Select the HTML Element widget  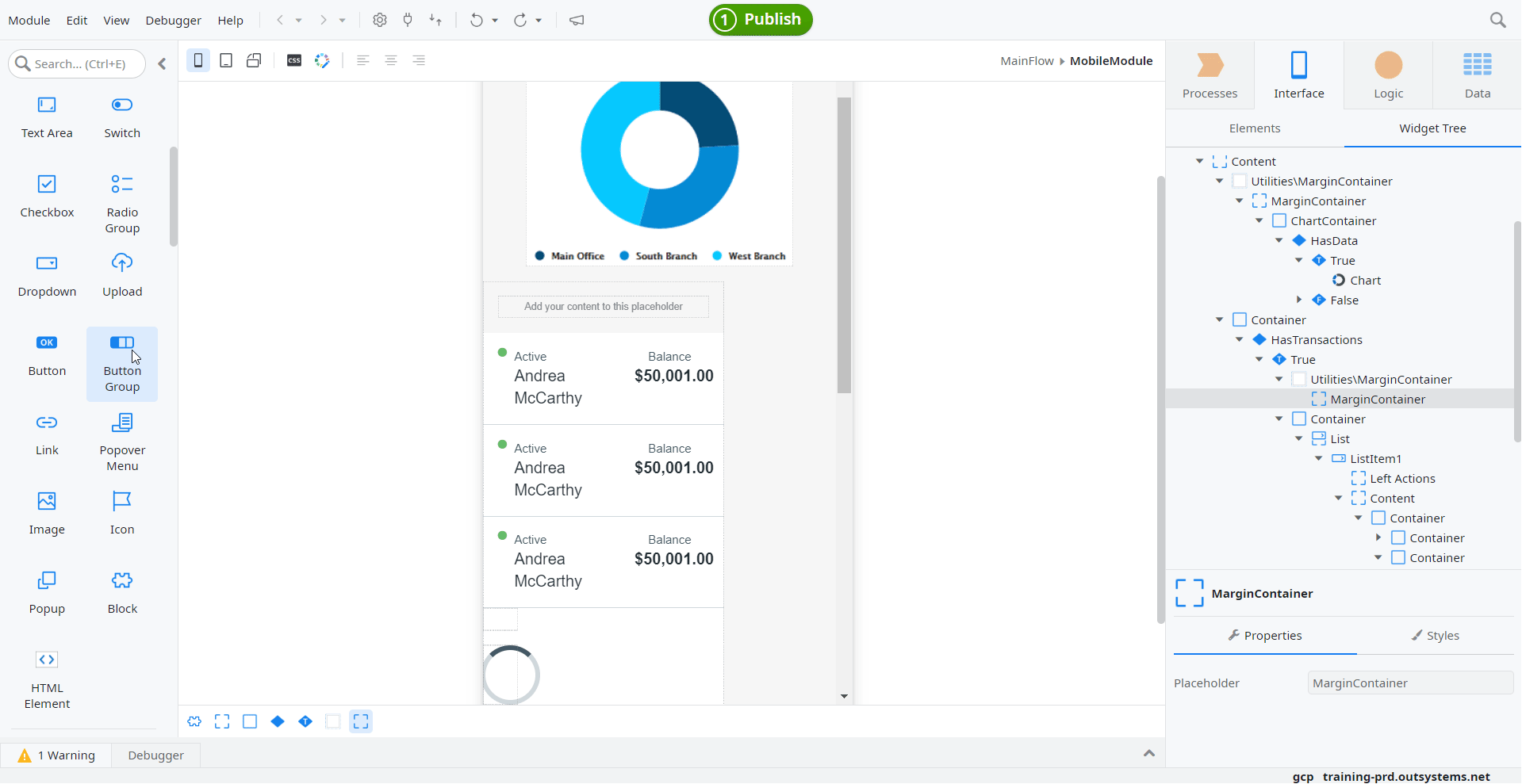[x=47, y=680]
